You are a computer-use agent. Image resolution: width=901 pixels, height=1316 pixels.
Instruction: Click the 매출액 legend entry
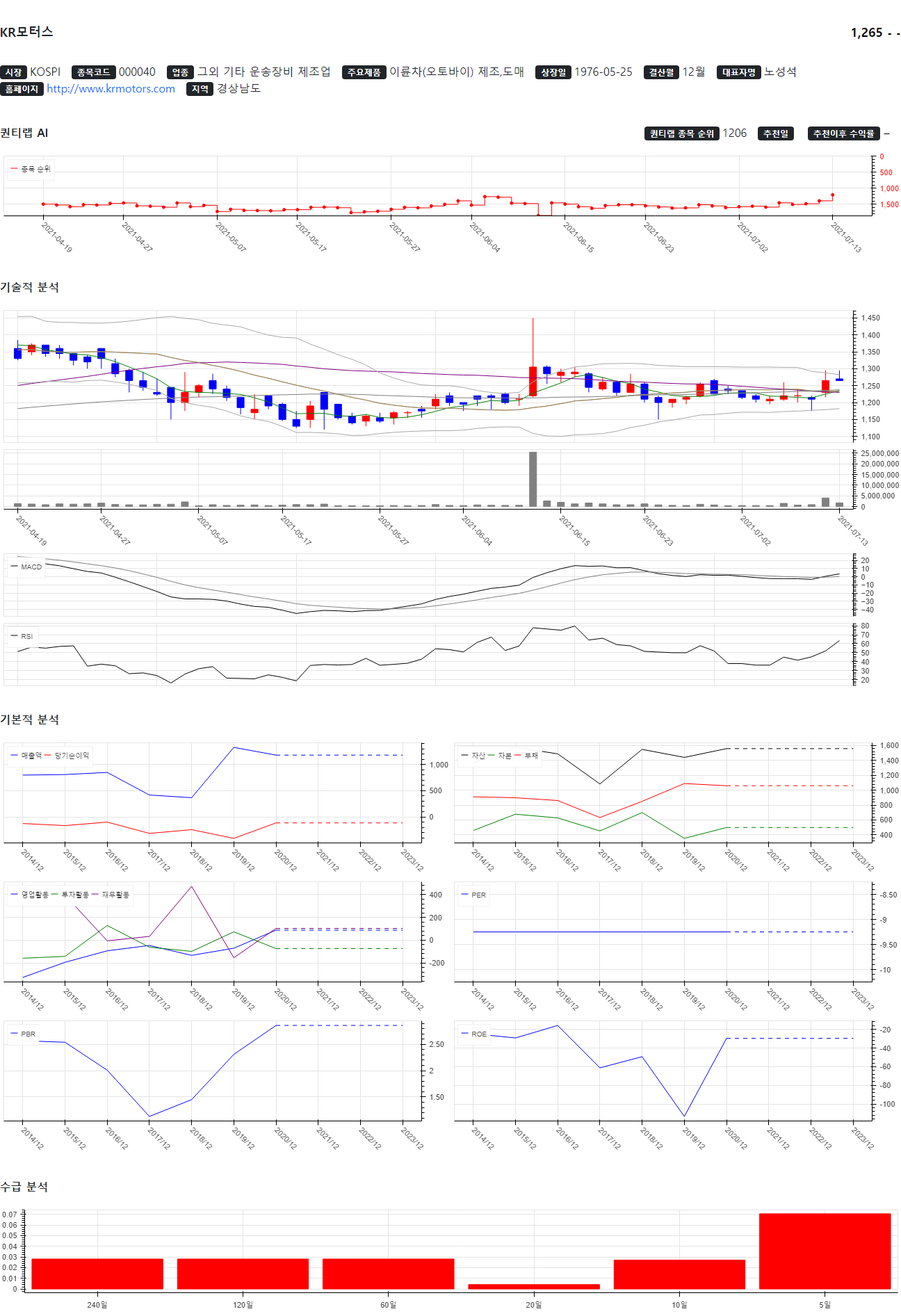click(26, 756)
